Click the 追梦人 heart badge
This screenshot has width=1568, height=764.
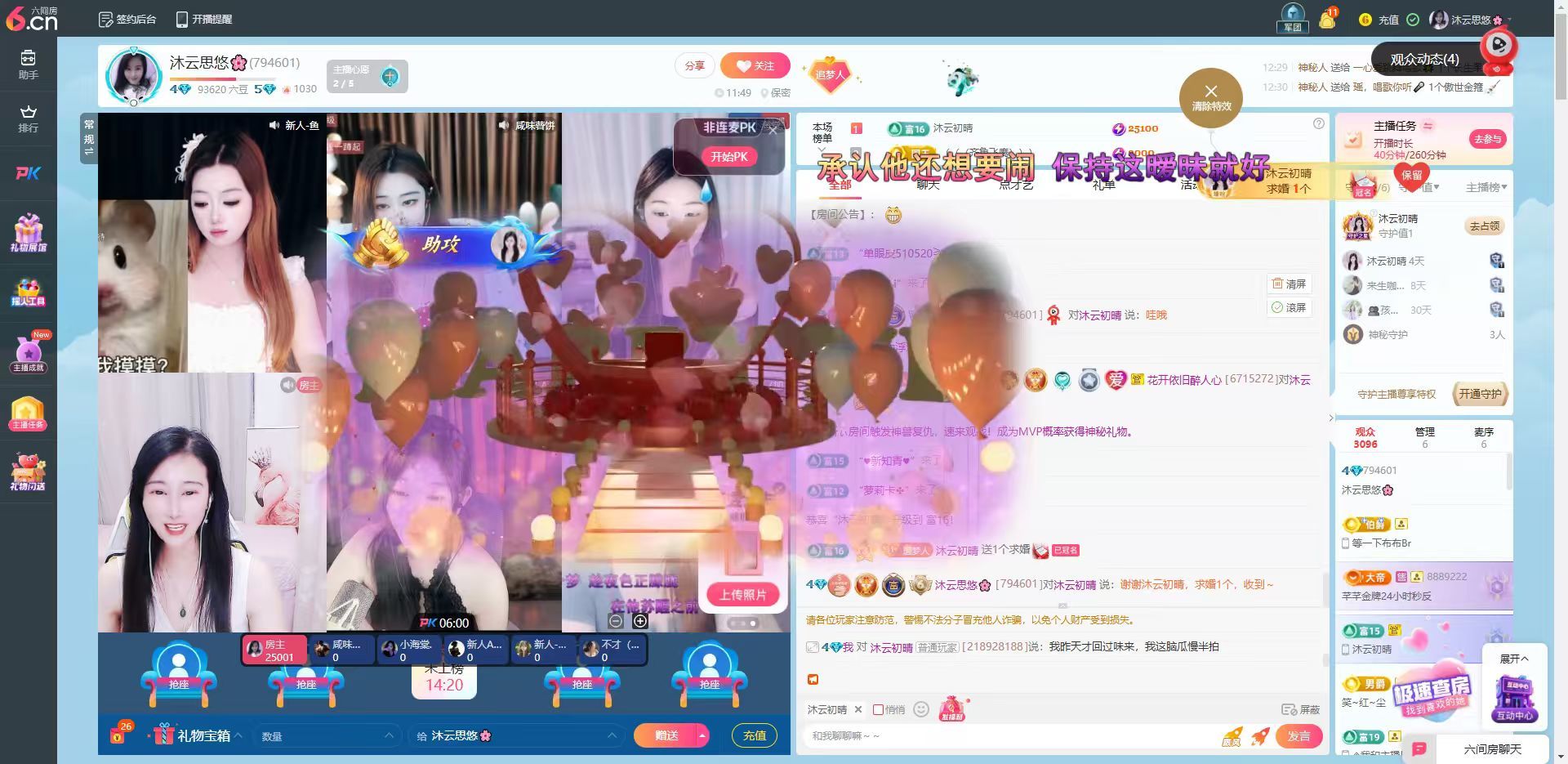[x=830, y=74]
